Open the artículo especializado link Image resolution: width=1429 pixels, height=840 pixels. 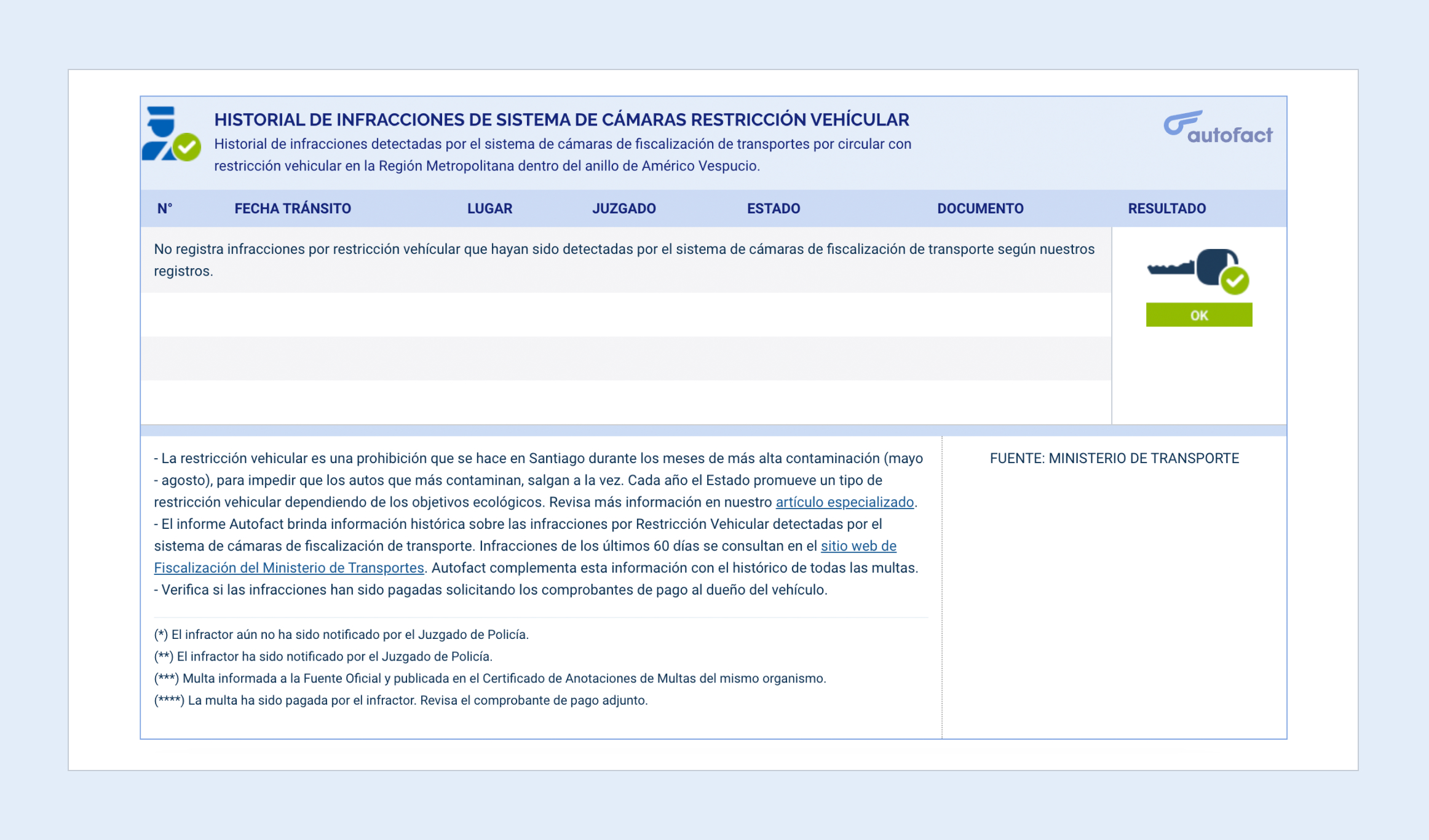[845, 502]
